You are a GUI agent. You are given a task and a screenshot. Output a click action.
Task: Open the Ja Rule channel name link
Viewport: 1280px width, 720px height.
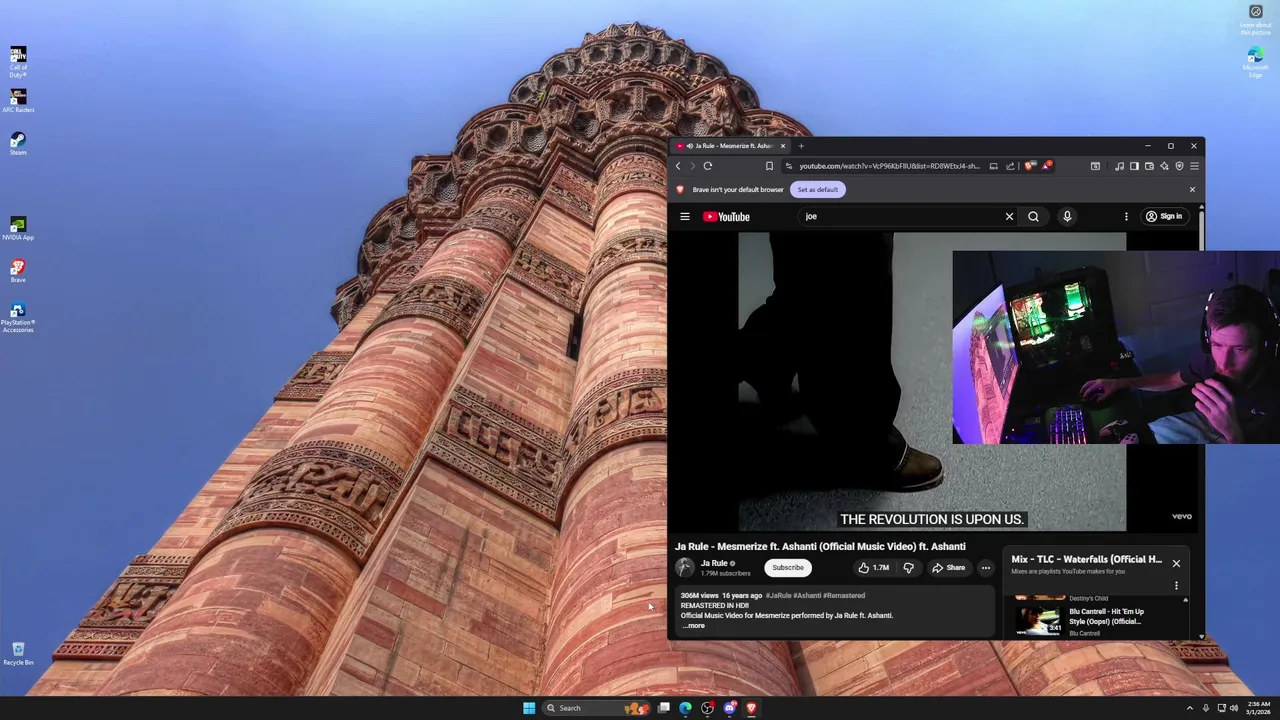coord(714,563)
